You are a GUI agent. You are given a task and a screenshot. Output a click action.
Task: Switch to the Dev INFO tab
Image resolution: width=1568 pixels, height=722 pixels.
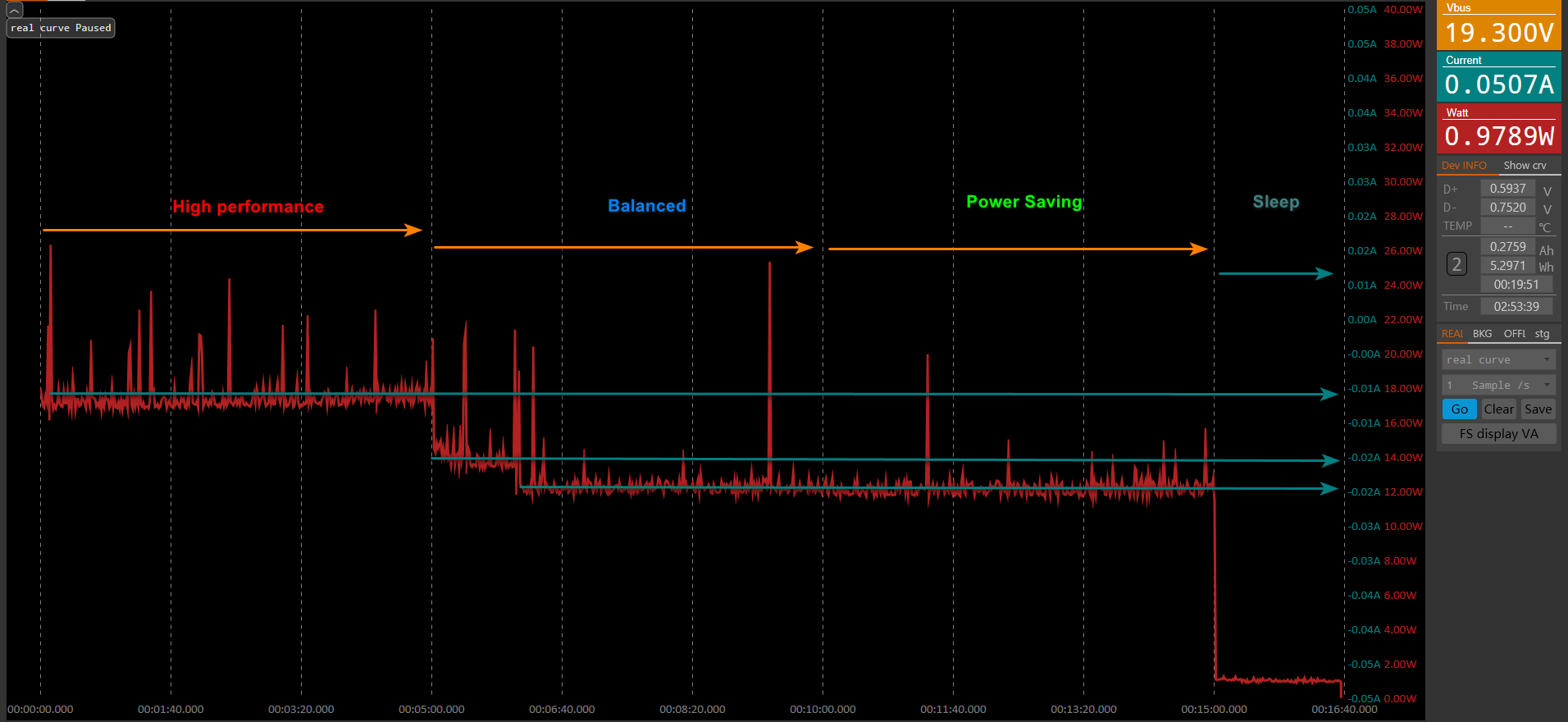(1464, 166)
